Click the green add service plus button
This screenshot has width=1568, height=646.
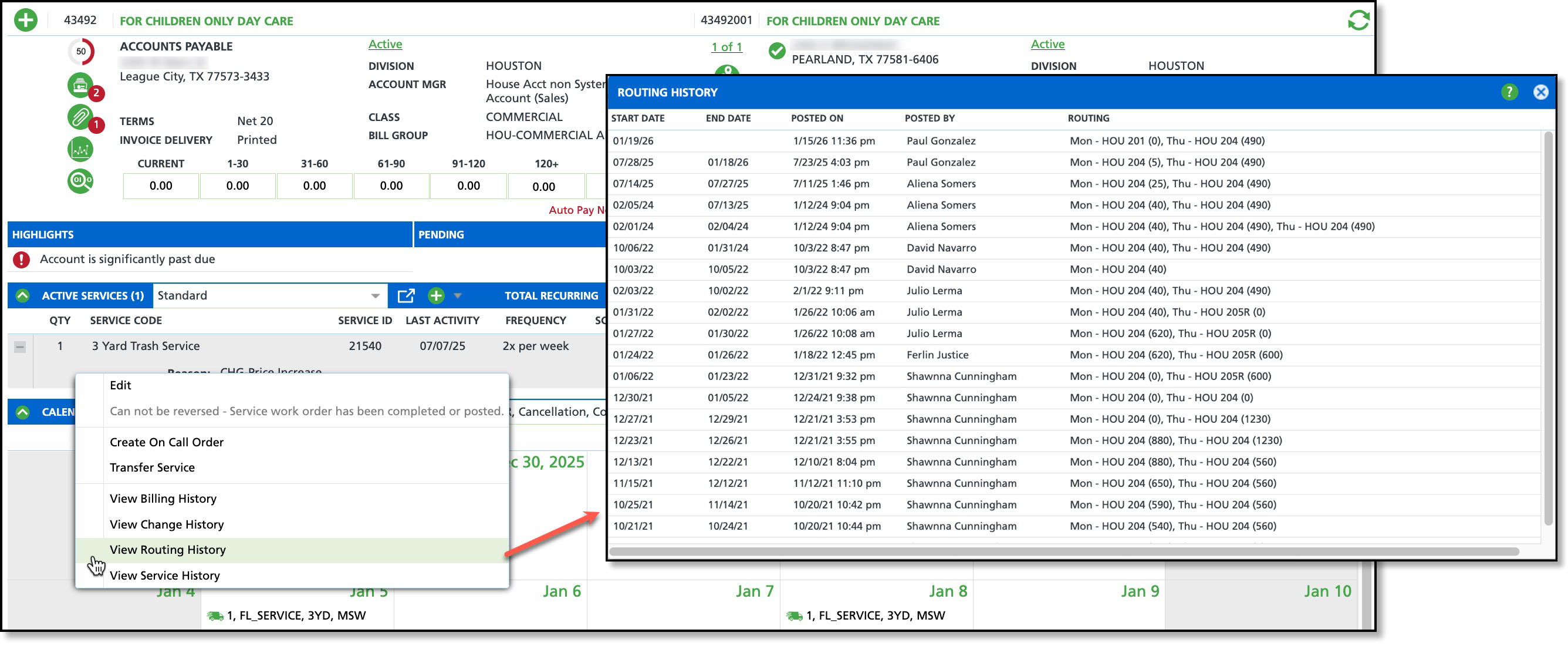436,296
